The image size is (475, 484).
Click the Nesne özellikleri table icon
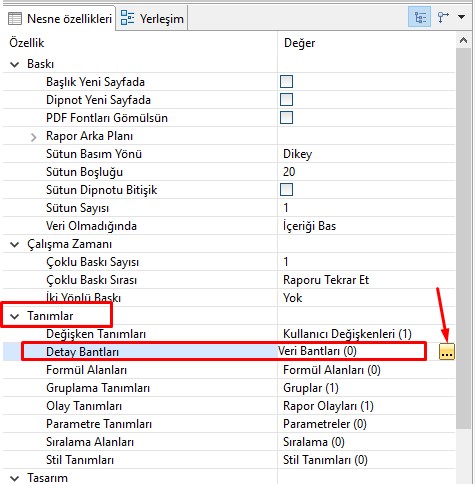click(x=15, y=19)
